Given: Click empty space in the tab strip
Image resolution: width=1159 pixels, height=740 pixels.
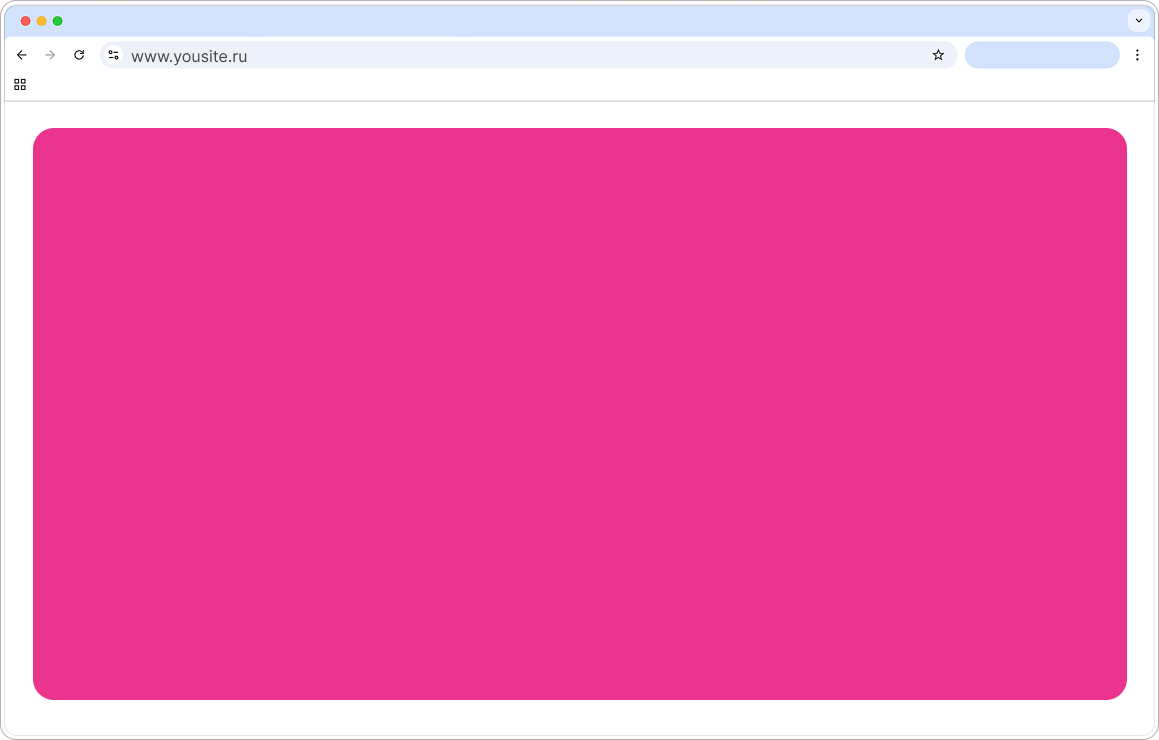Looking at the screenshot, I should pyautogui.click(x=591, y=21).
